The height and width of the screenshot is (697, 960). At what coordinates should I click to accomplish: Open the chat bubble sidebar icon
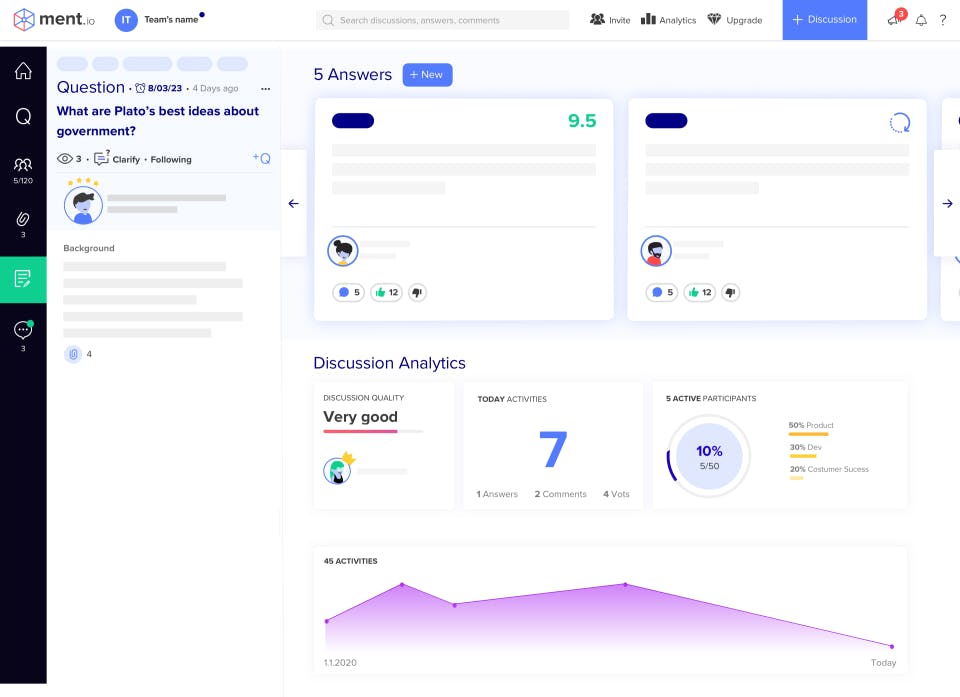23,336
